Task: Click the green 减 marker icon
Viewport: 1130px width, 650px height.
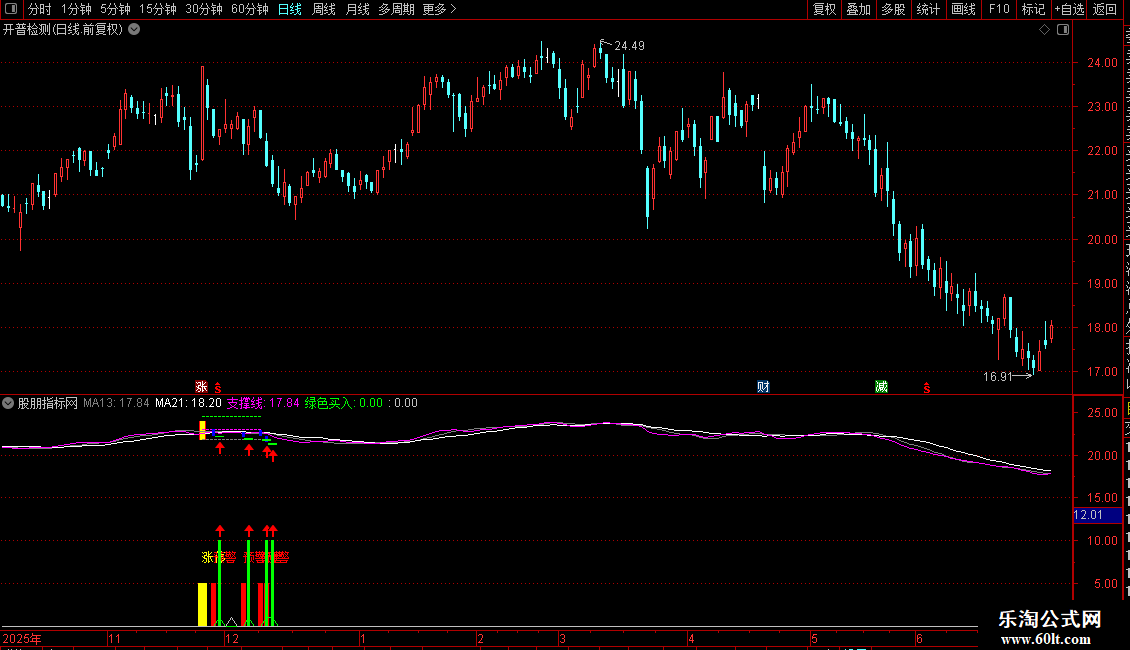Action: 881,387
